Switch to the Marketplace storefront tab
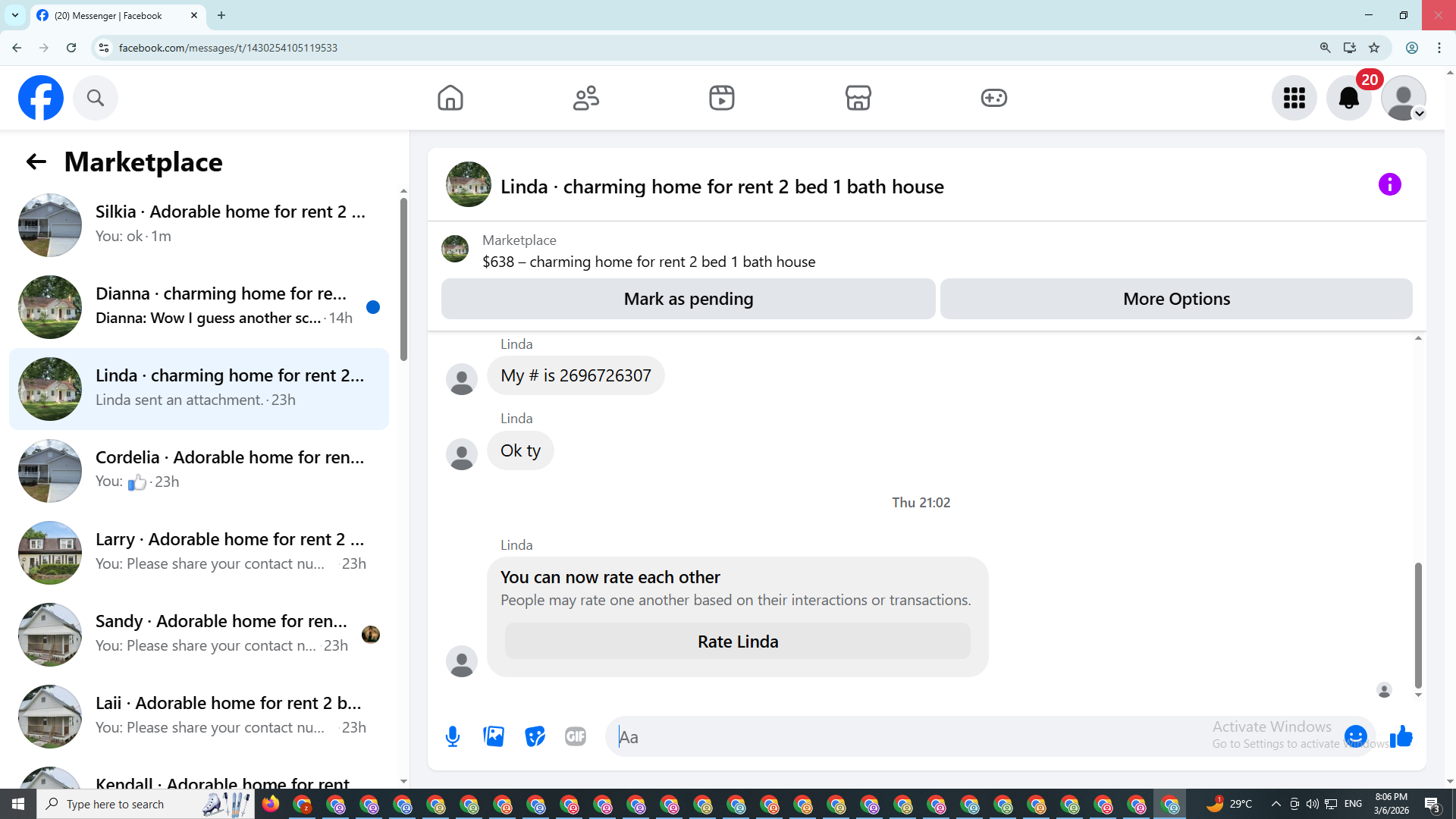The width and height of the screenshot is (1456, 819). pyautogui.click(x=858, y=98)
